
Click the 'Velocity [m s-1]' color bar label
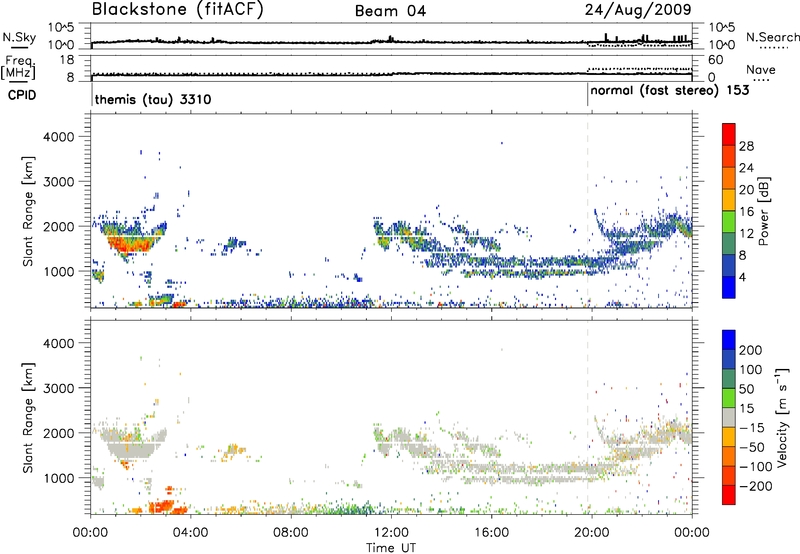781,417
